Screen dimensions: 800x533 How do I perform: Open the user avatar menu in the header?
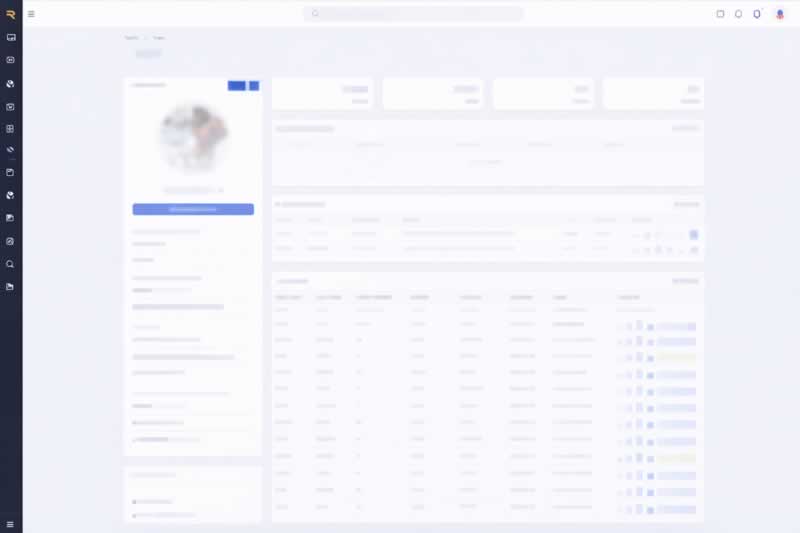click(780, 14)
